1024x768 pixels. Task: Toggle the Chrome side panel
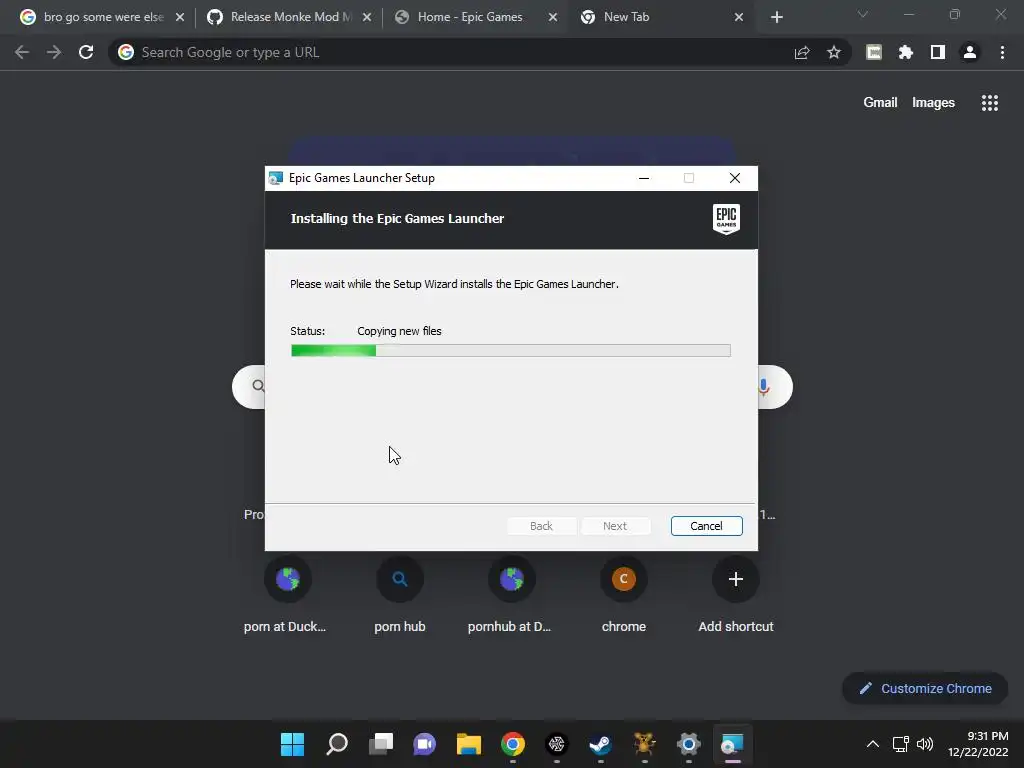coord(938,52)
